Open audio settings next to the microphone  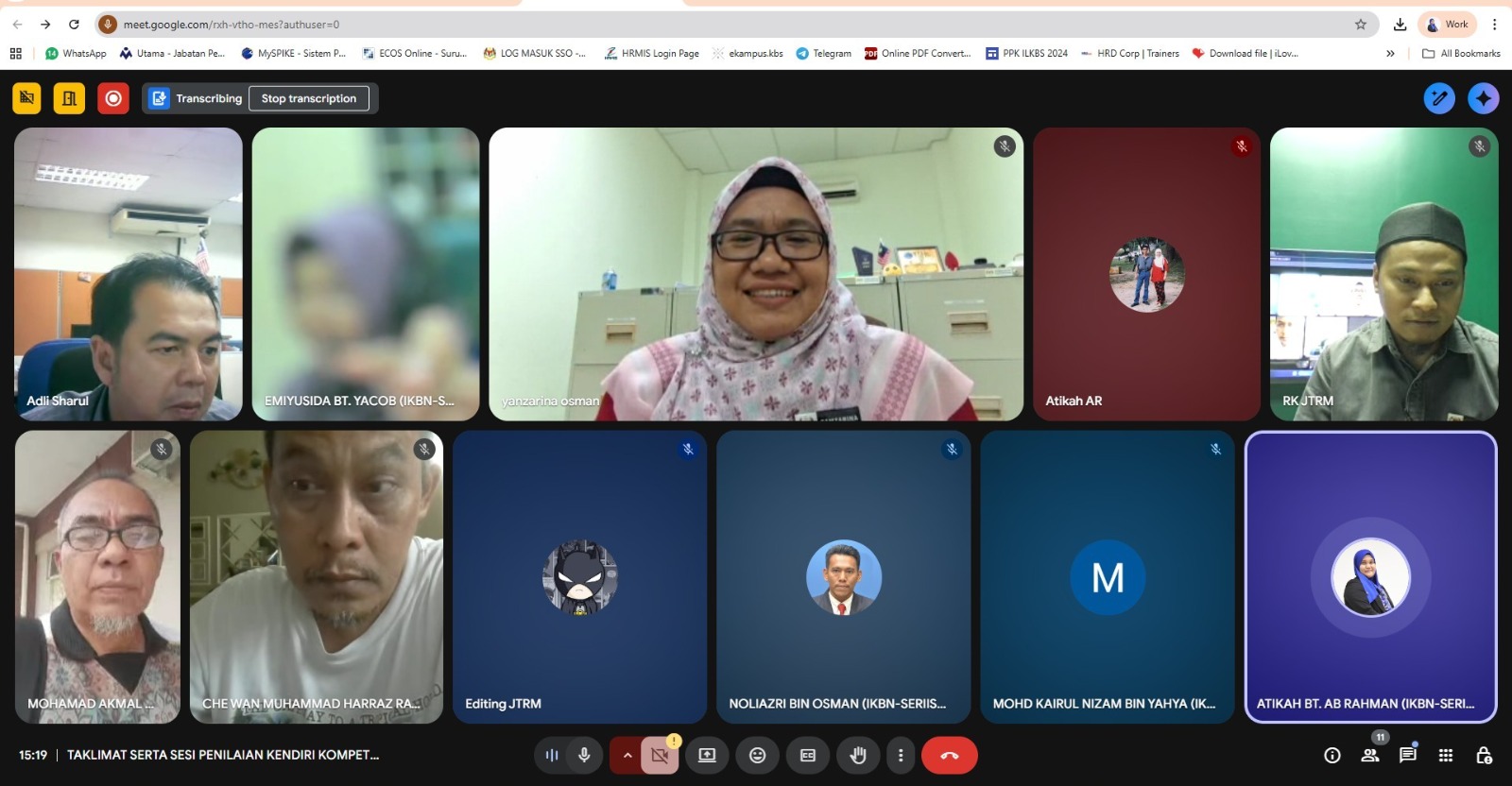point(552,755)
